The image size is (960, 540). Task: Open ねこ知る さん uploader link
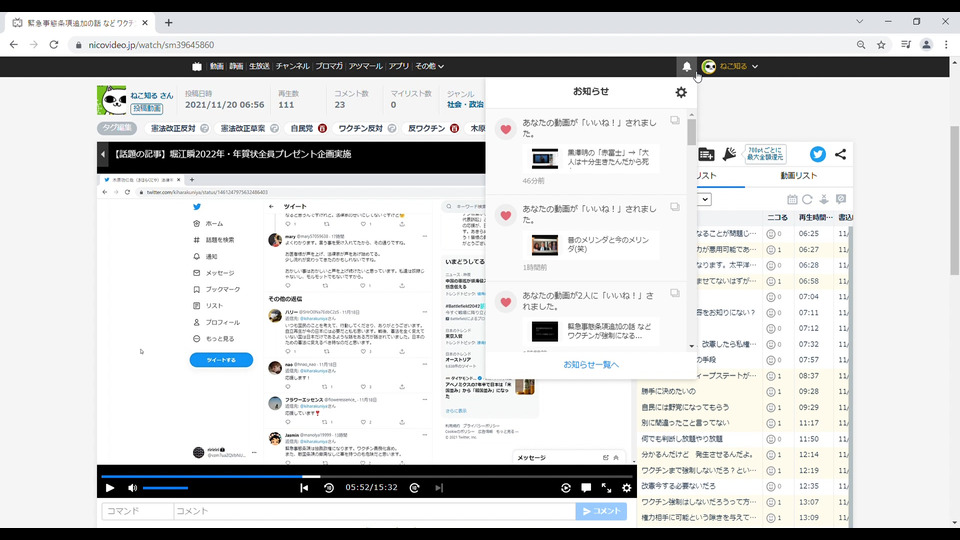[x=152, y=96]
